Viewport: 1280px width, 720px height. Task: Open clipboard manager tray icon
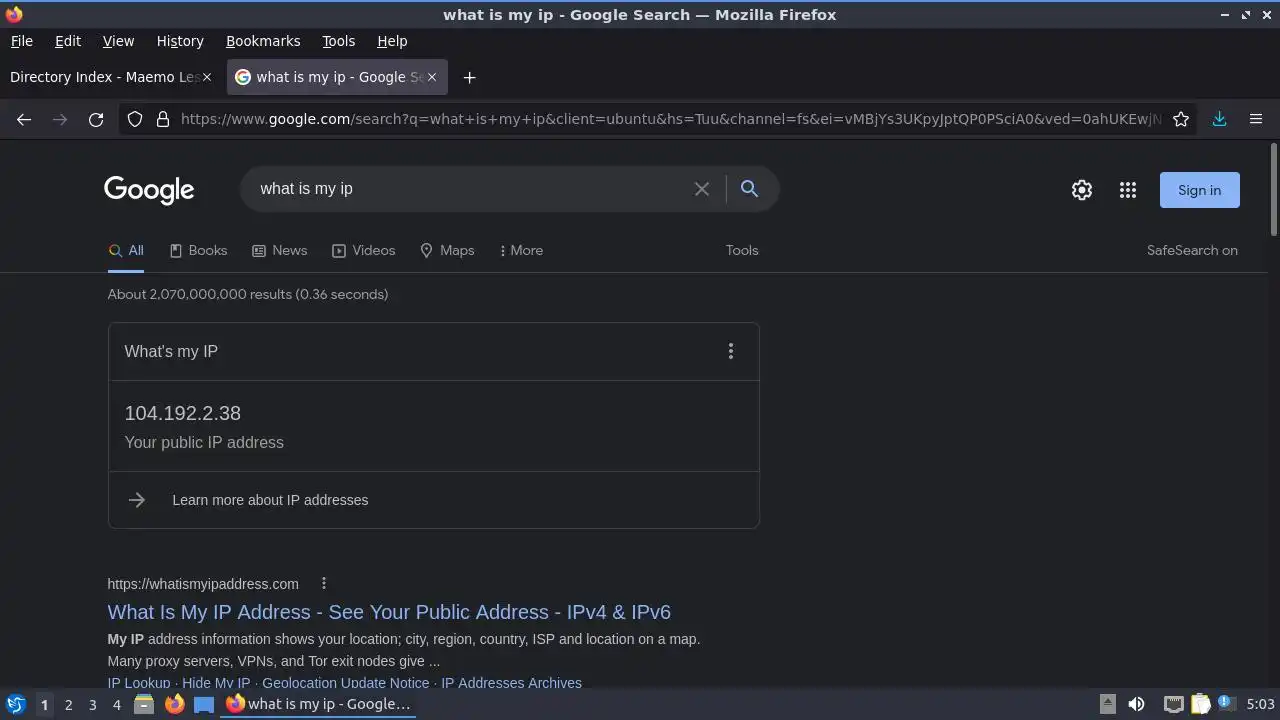pyautogui.click(x=1200, y=704)
